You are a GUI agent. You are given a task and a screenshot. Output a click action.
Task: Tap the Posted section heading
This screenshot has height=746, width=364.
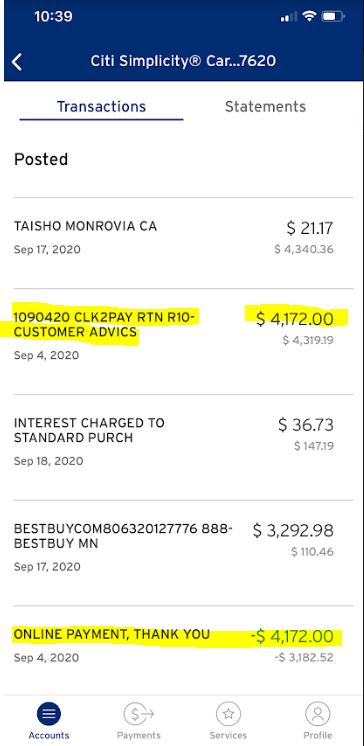pos(41,159)
